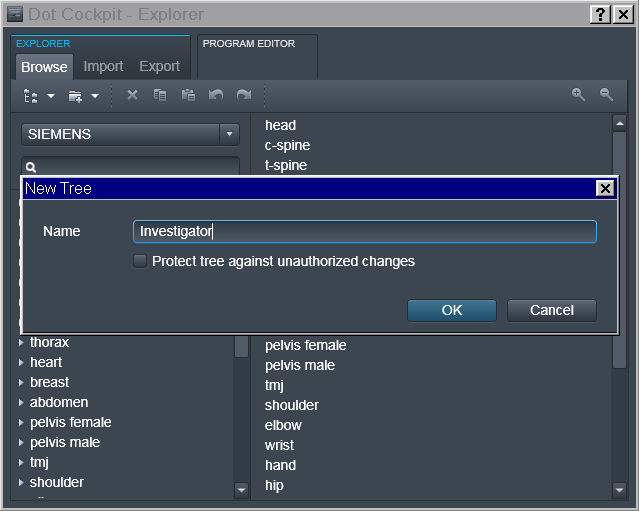The height and width of the screenshot is (511, 639).
Task: Click the search input field
Action: 130,167
